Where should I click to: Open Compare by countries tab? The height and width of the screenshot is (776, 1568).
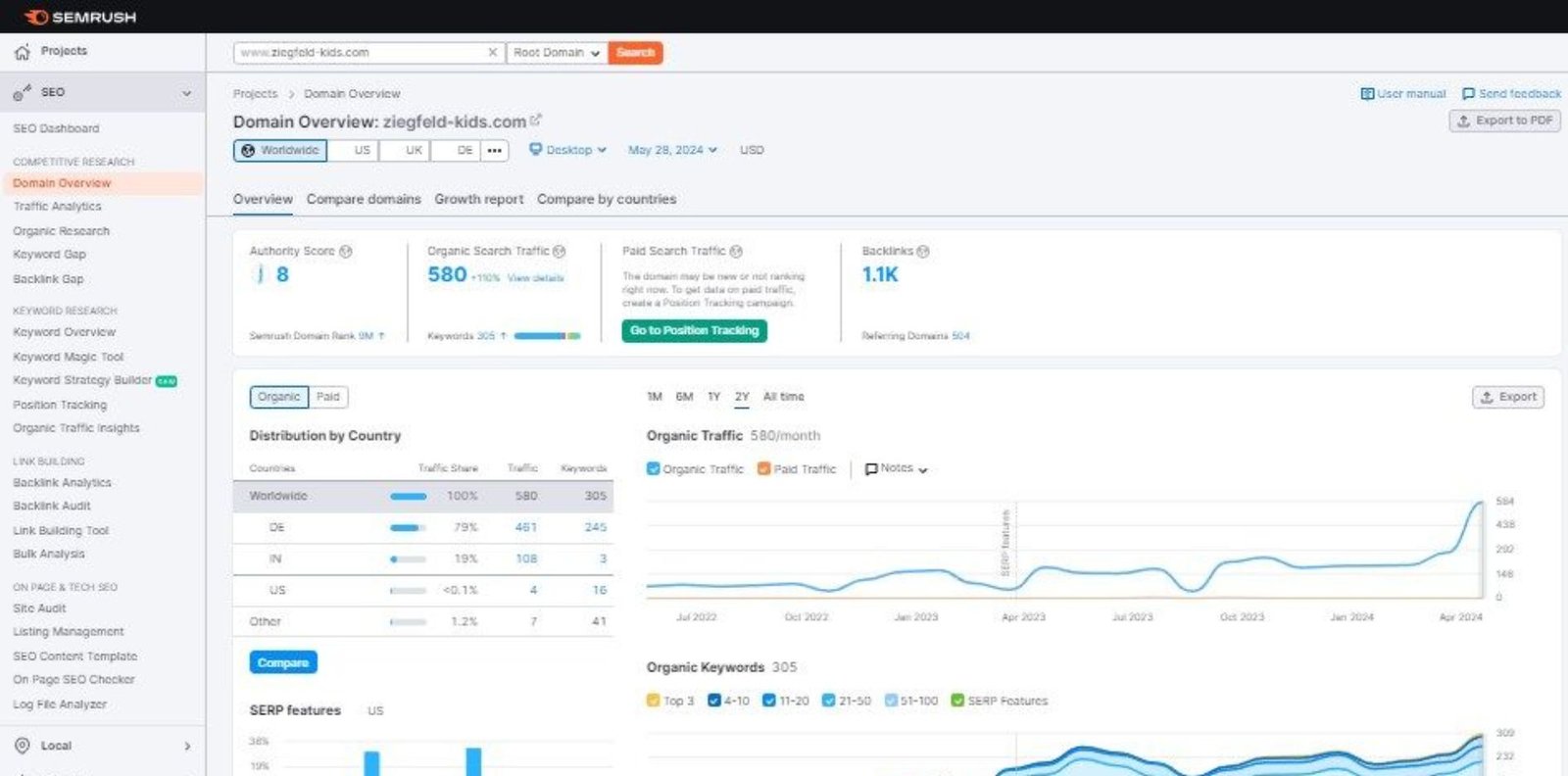(x=607, y=199)
